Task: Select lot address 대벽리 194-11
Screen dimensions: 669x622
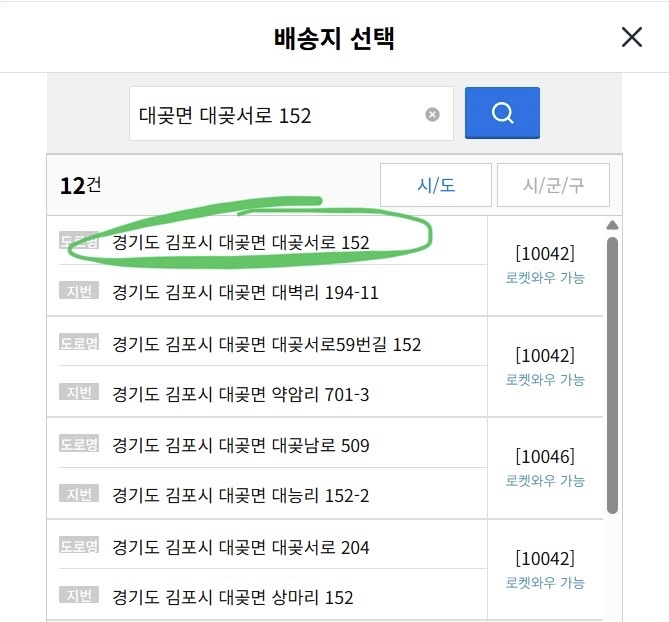Action: [245, 293]
